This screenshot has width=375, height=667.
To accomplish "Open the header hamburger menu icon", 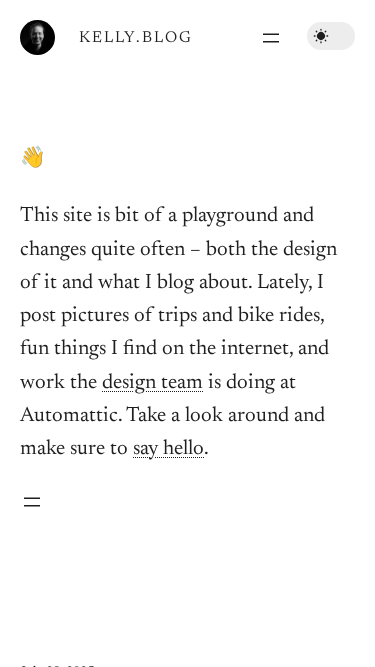I will [271, 38].
